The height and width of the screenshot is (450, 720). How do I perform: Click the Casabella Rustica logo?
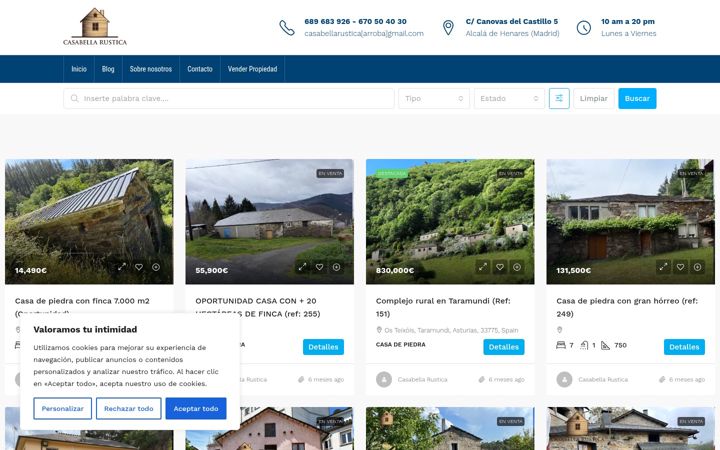(95, 26)
